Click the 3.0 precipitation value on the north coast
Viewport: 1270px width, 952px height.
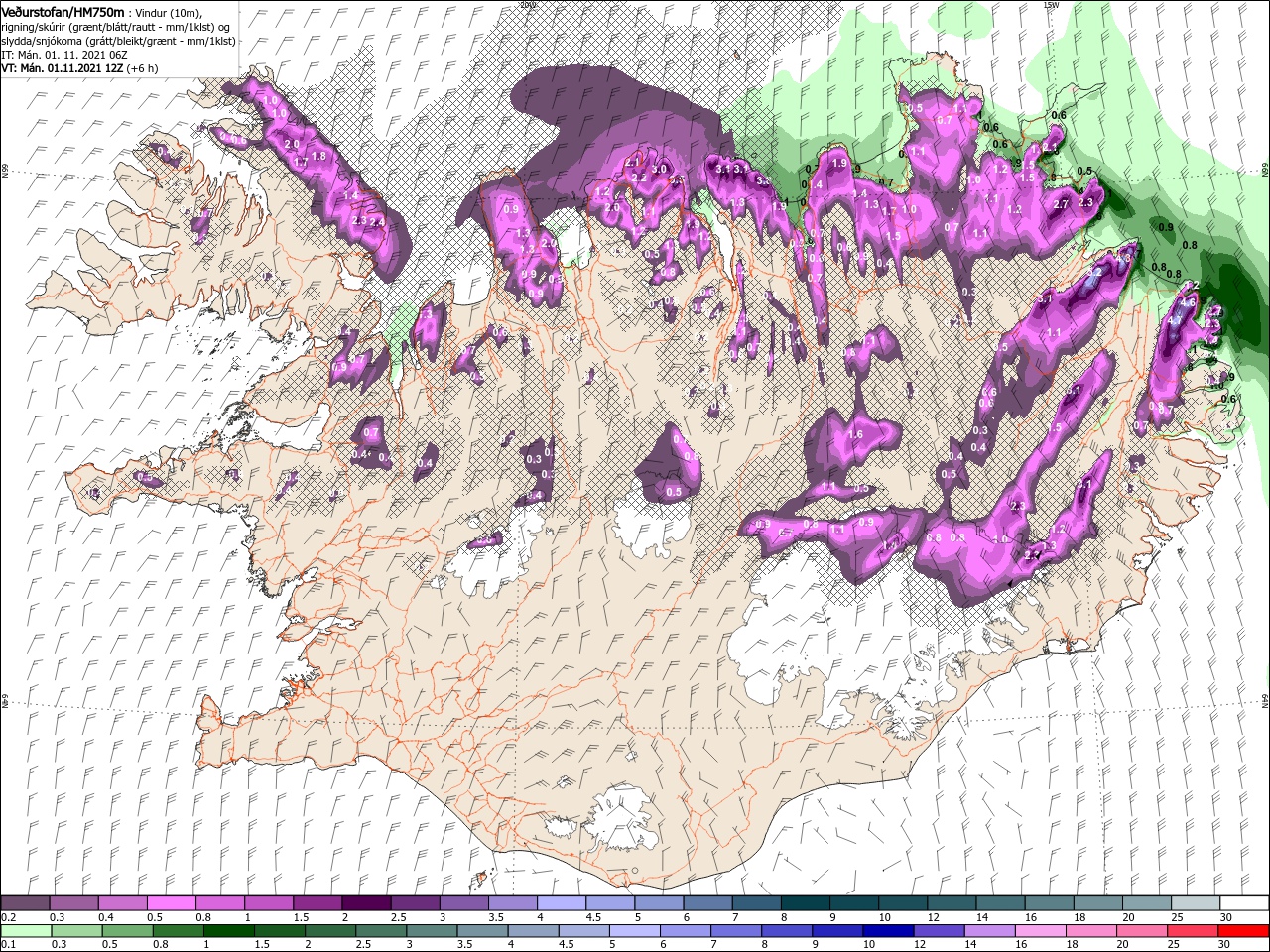(x=658, y=170)
